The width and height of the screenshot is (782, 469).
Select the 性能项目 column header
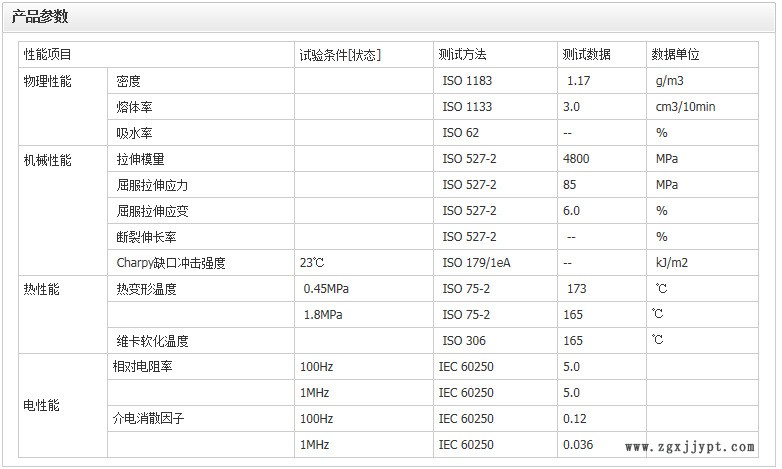point(48,55)
